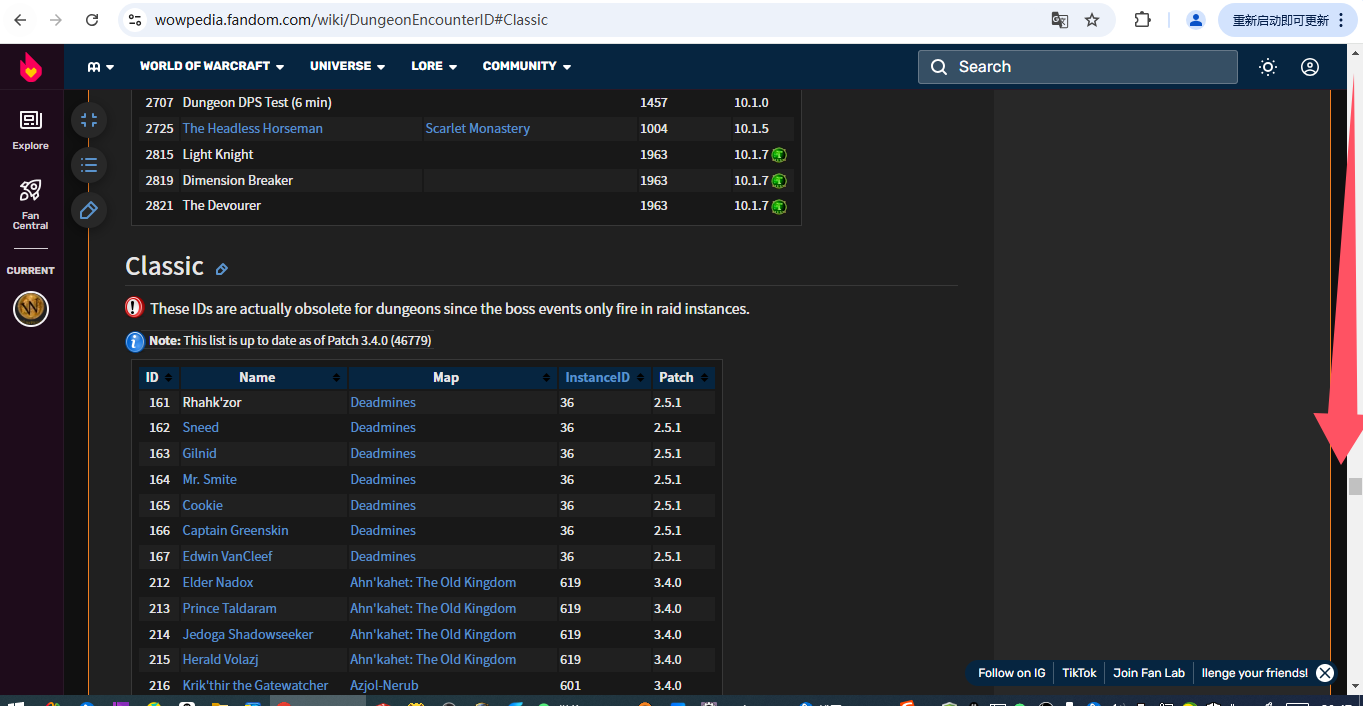Open the Mr. Smite link

click(x=209, y=480)
